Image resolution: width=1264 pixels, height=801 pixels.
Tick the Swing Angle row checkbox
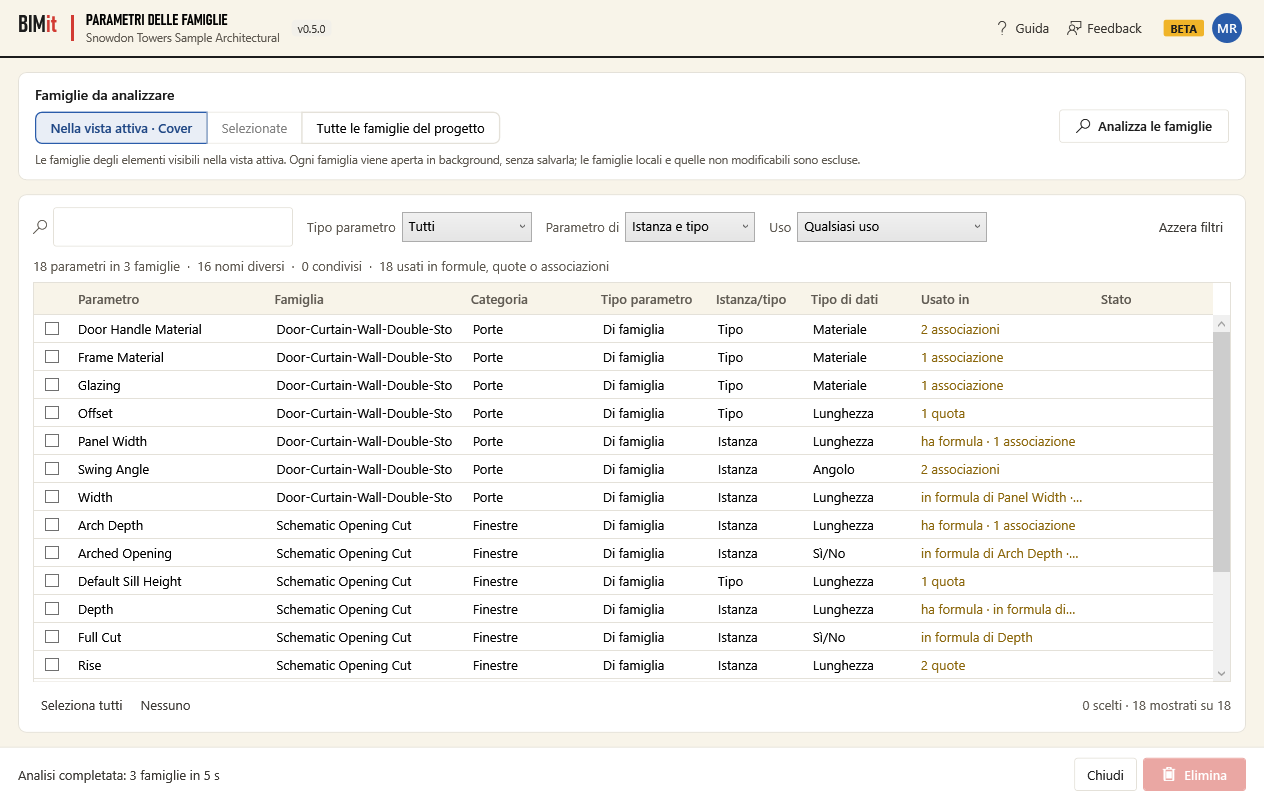pyautogui.click(x=52, y=468)
